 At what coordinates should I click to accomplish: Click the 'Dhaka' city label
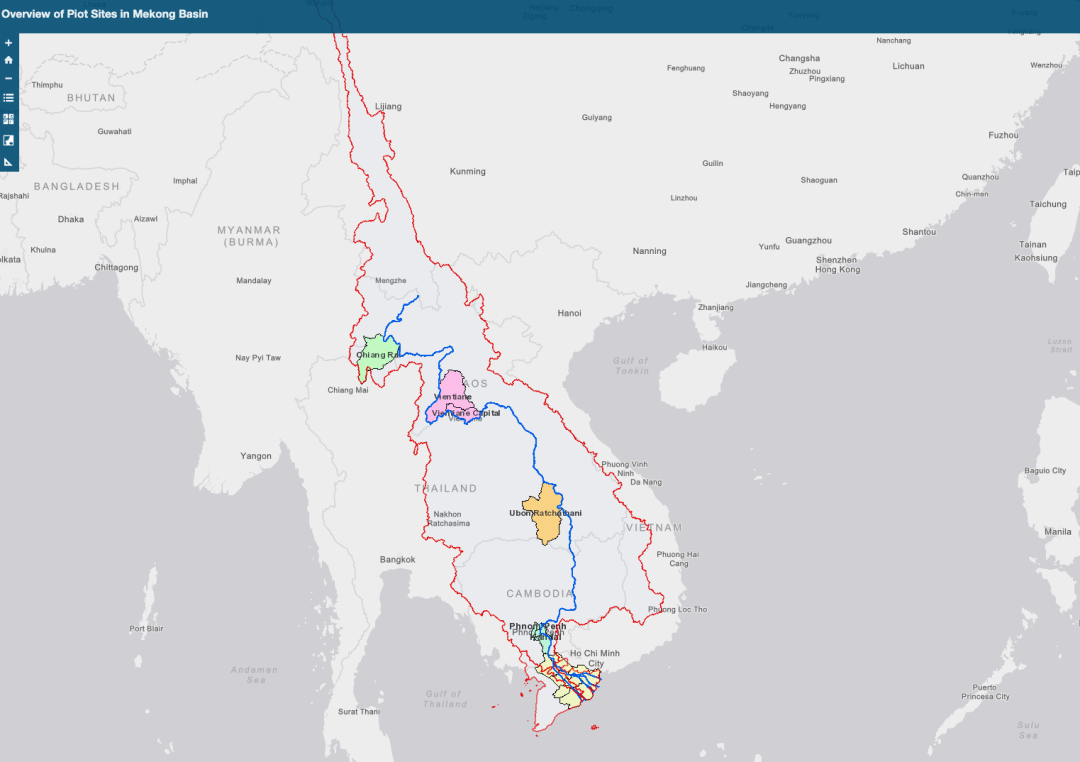[x=71, y=219]
